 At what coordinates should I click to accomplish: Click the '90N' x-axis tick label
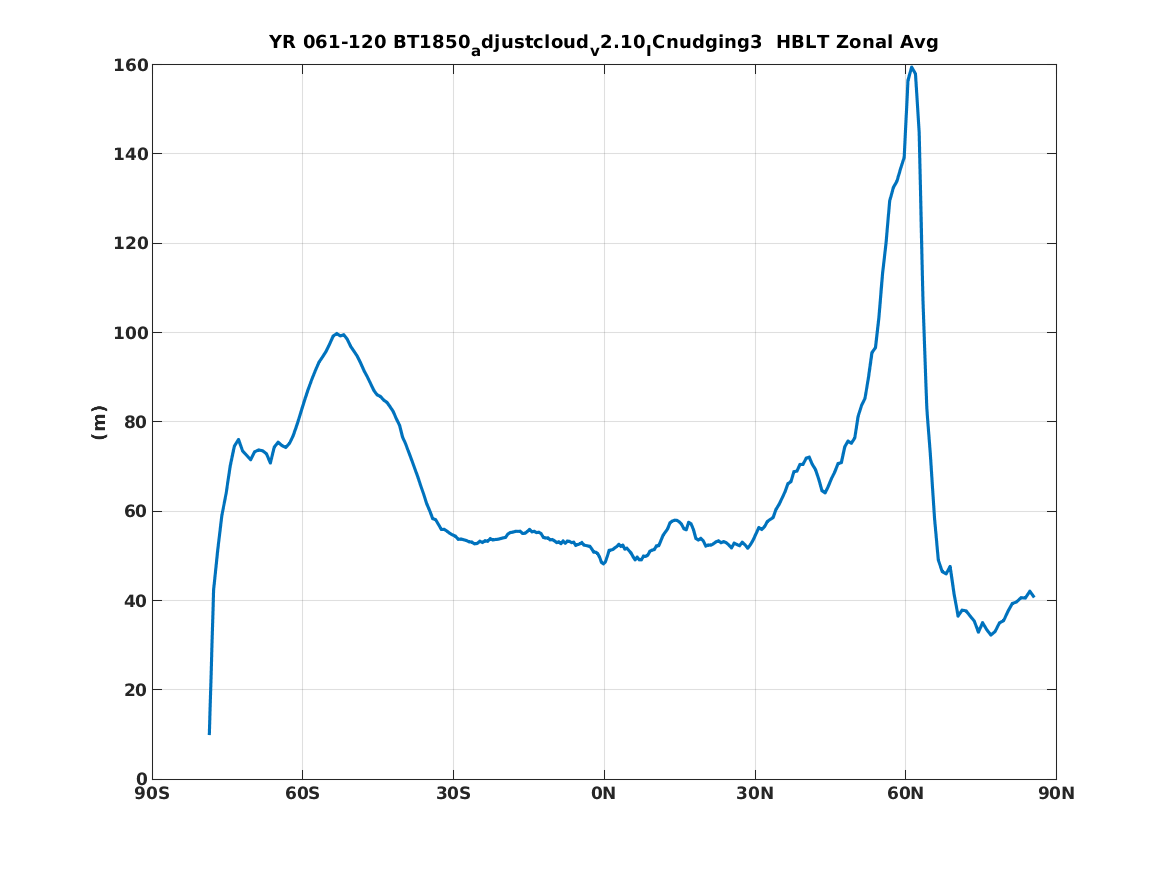pos(1056,794)
